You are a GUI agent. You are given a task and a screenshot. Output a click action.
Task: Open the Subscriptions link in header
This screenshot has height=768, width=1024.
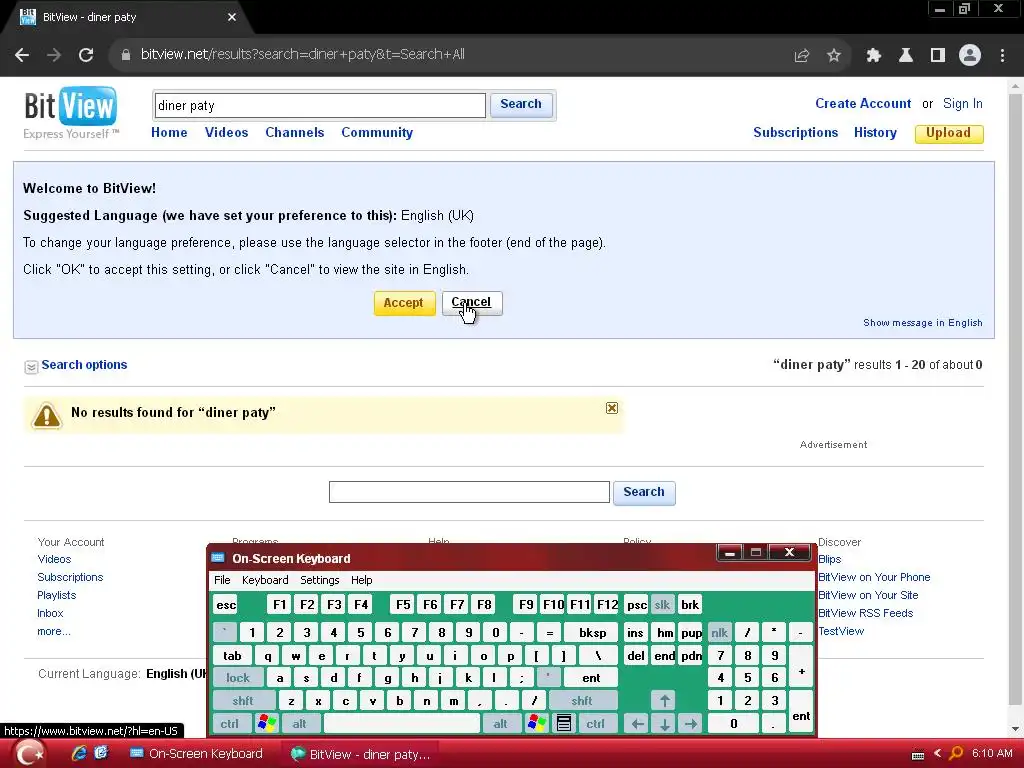coord(795,133)
